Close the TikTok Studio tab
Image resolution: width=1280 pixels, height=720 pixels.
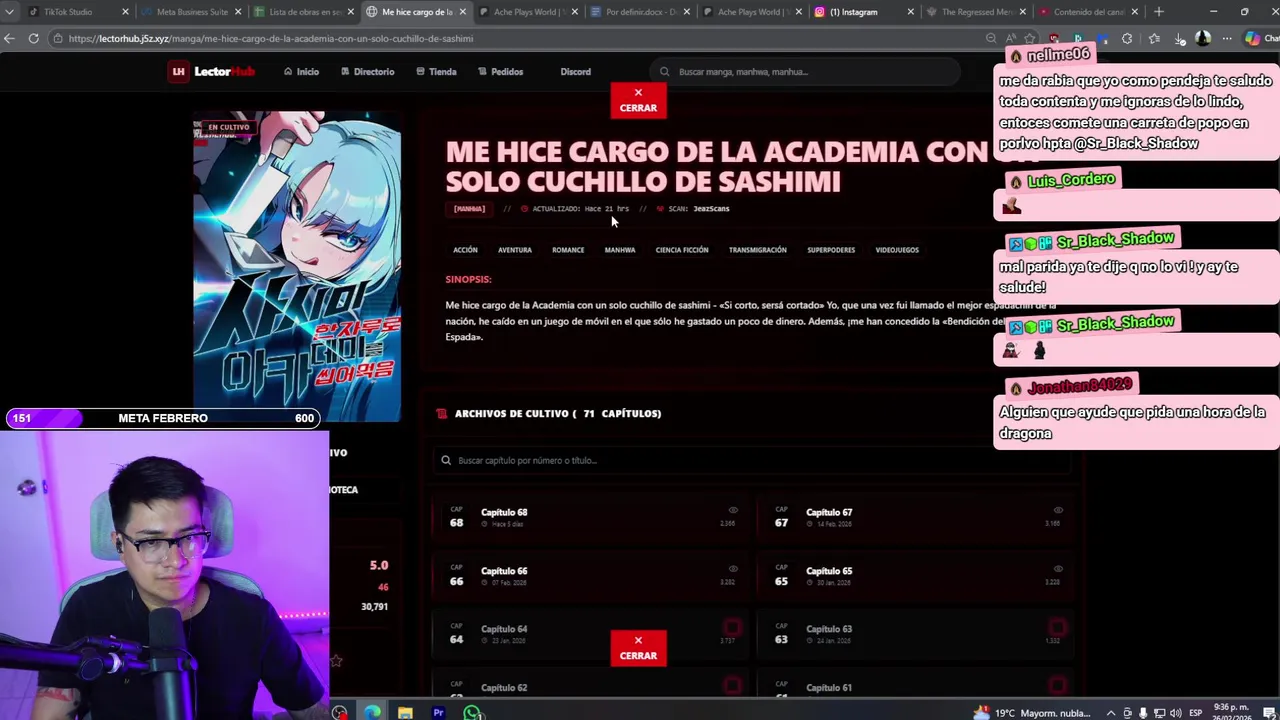point(125,12)
